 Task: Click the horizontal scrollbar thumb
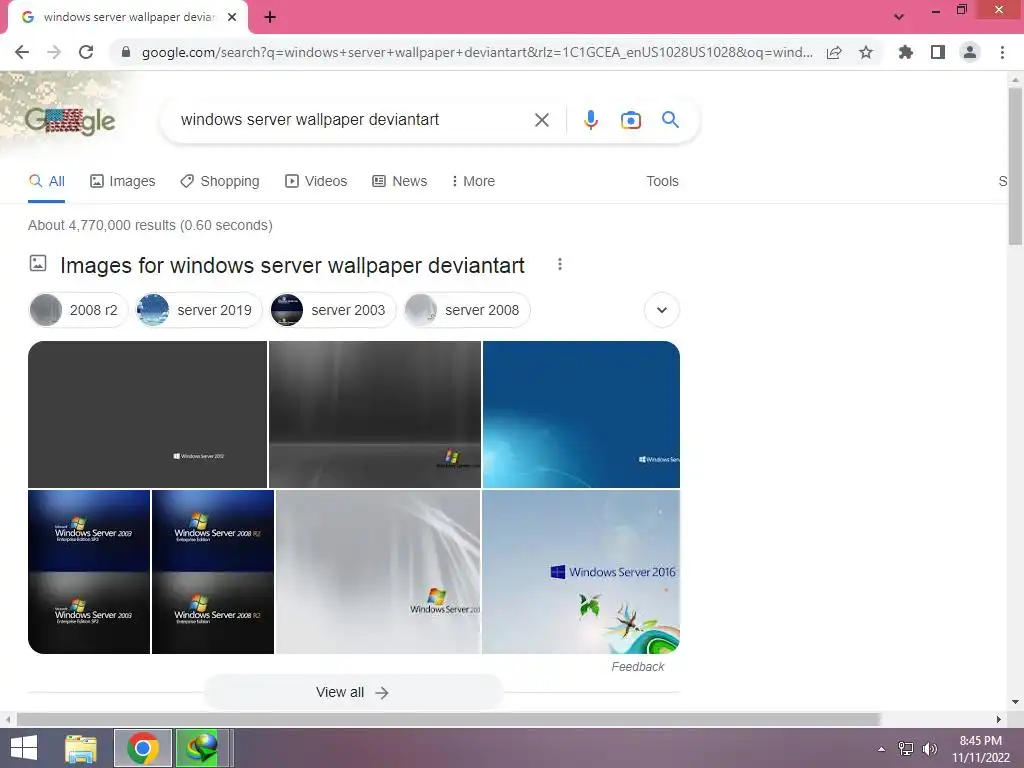(x=448, y=719)
